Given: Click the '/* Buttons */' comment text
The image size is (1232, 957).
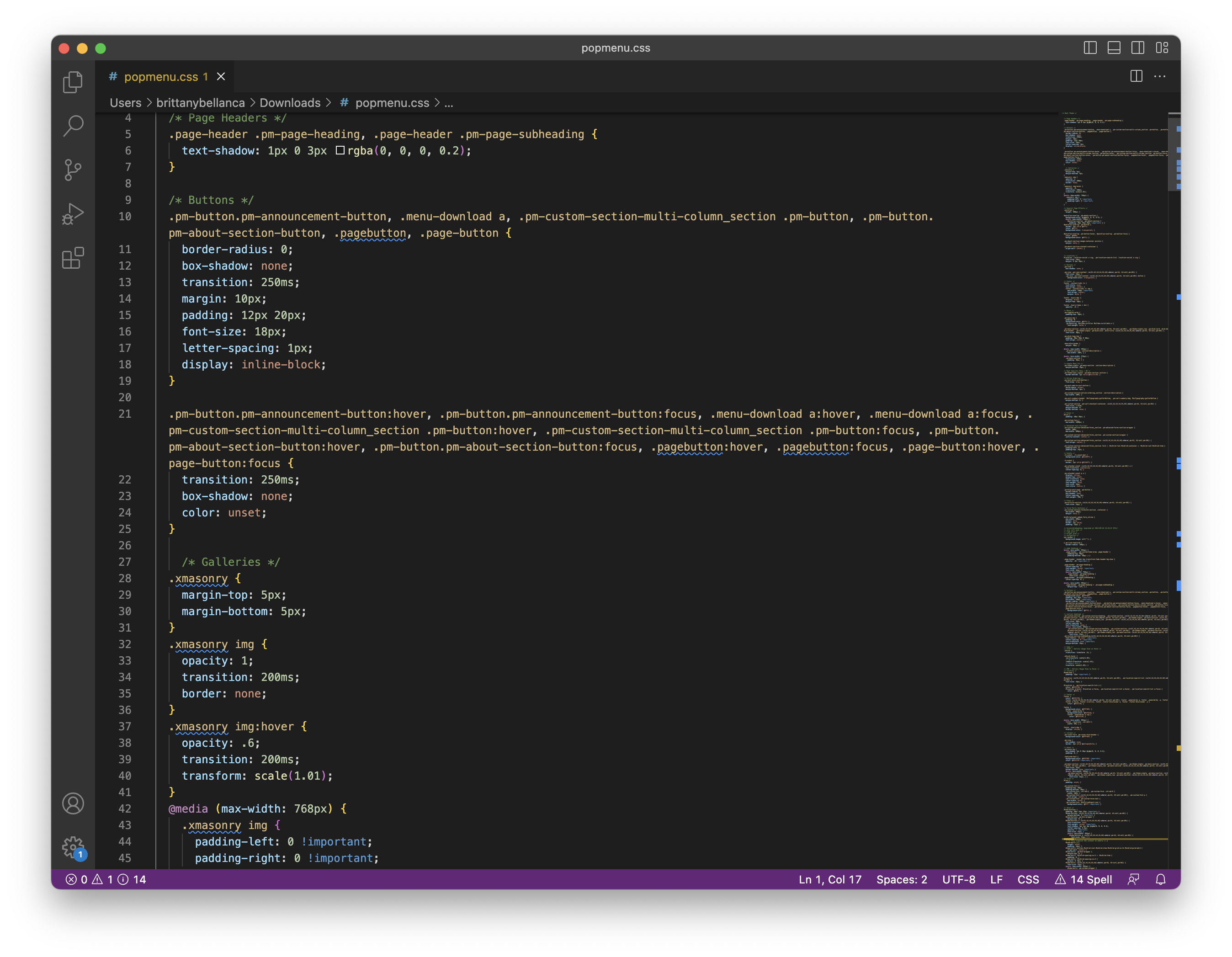Looking at the screenshot, I should point(211,200).
